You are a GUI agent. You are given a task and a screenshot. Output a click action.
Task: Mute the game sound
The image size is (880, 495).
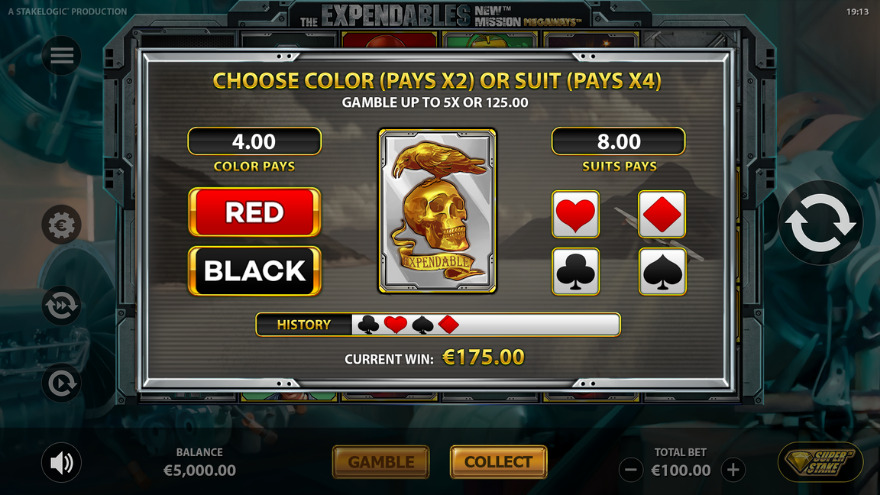point(61,463)
